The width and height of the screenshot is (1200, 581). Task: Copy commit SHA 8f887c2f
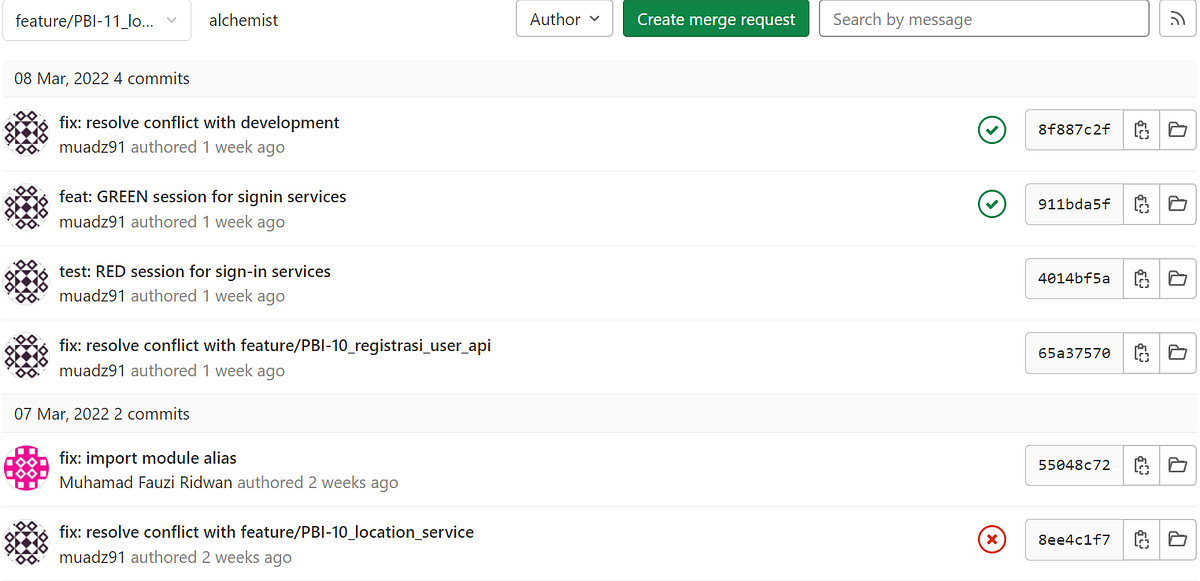coord(1141,130)
